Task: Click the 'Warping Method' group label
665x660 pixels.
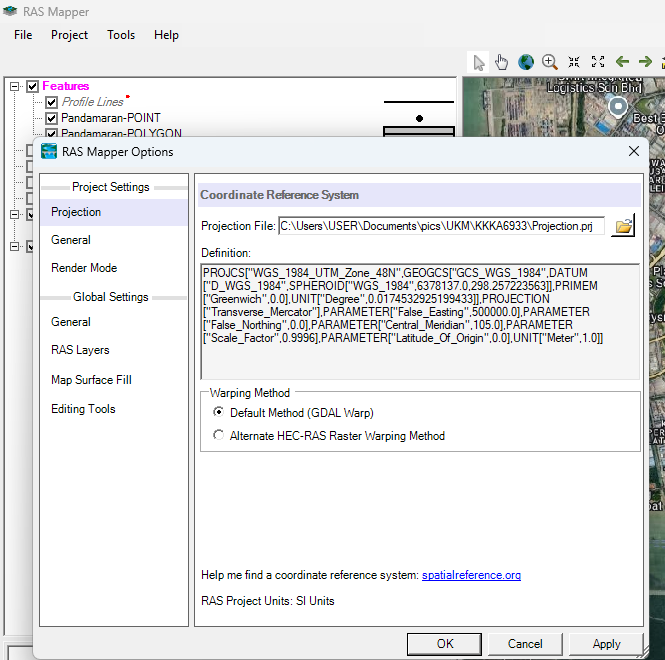Action: (250, 393)
